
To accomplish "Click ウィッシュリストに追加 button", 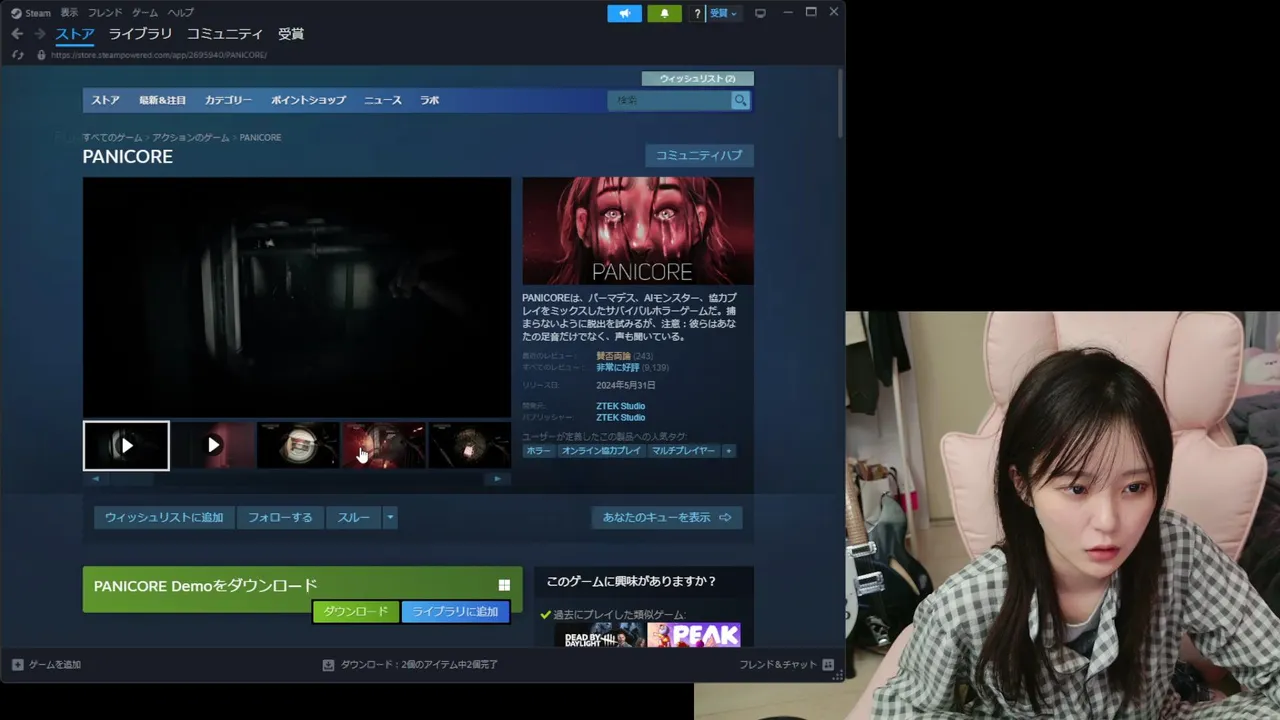I will click(164, 517).
